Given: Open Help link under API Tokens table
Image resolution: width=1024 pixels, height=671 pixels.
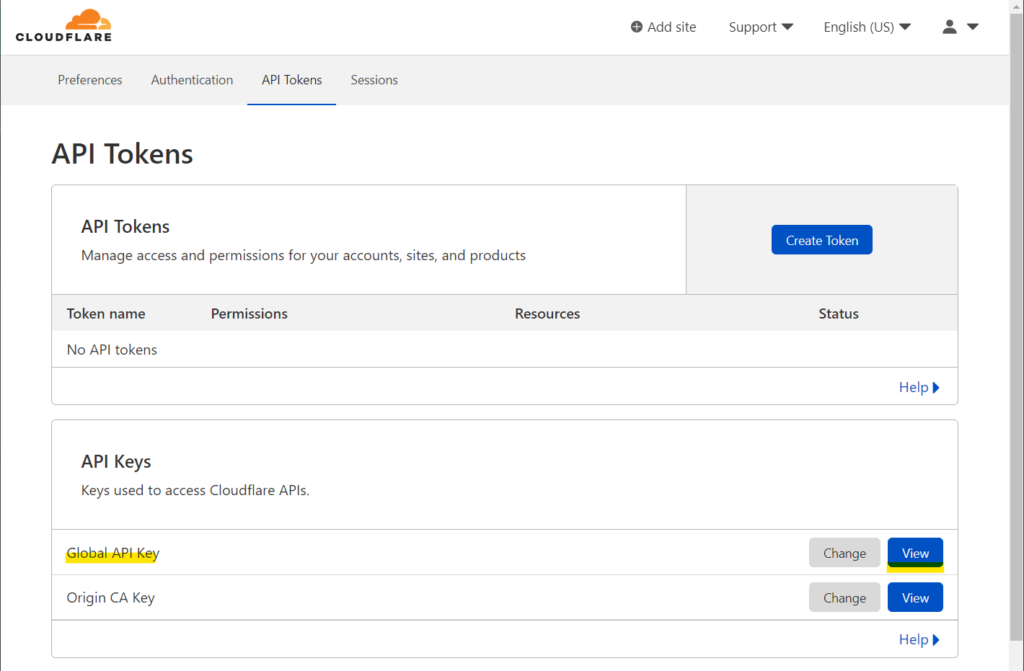Looking at the screenshot, I should [919, 387].
